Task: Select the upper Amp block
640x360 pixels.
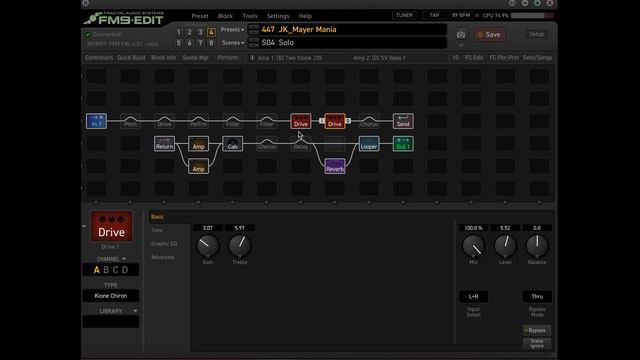Action: click(x=198, y=144)
